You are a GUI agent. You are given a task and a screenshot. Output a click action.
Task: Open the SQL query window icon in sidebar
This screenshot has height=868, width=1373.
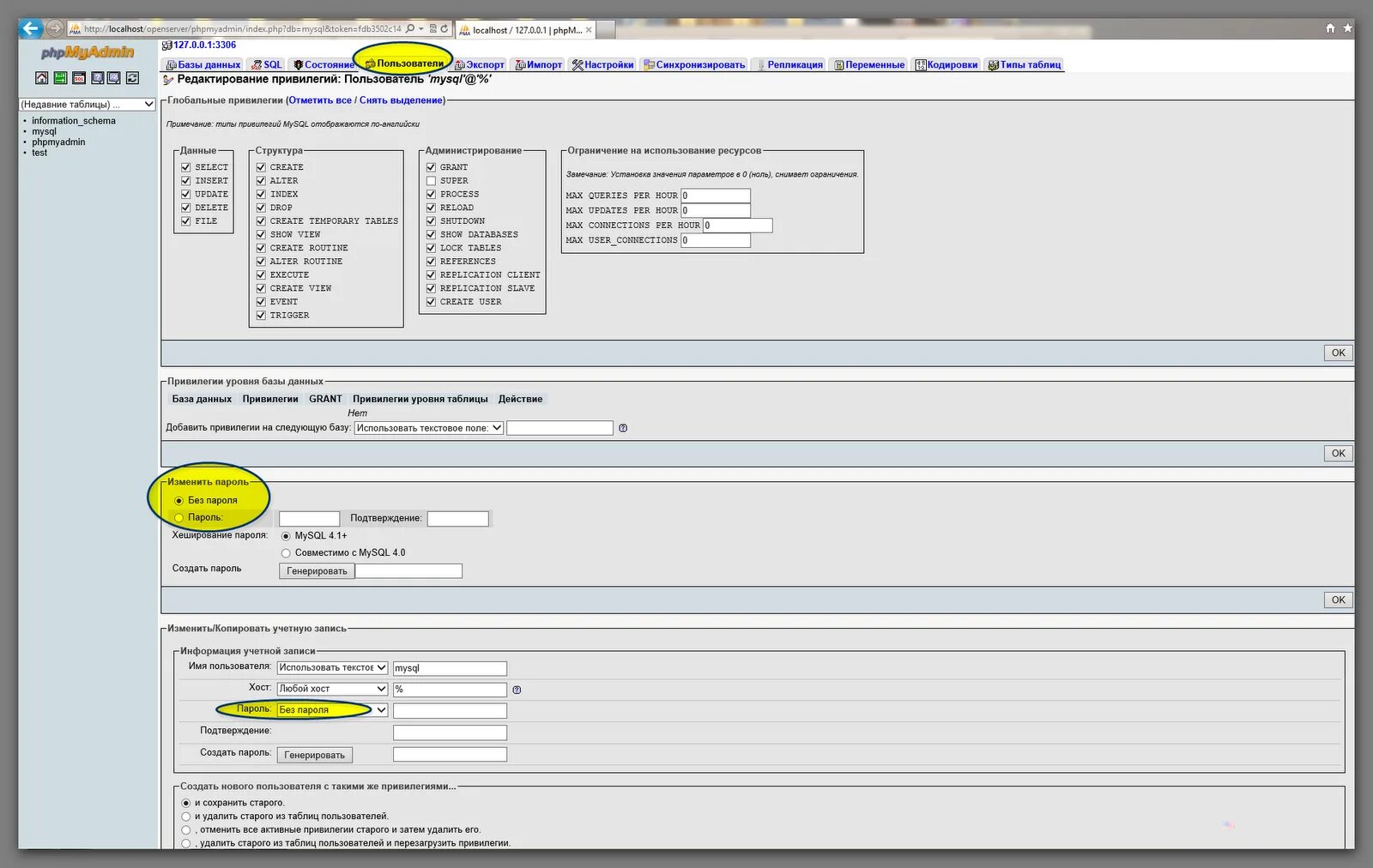[x=79, y=78]
